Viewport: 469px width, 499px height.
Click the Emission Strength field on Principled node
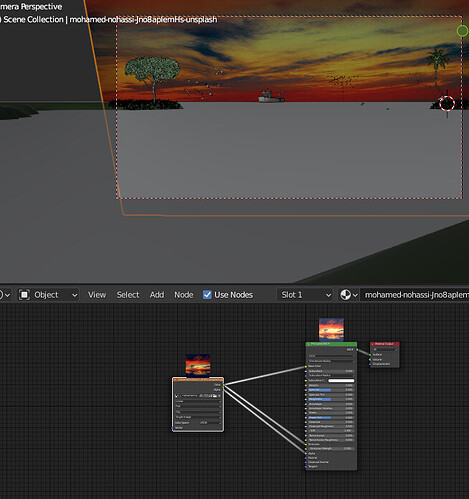pyautogui.click(x=331, y=449)
